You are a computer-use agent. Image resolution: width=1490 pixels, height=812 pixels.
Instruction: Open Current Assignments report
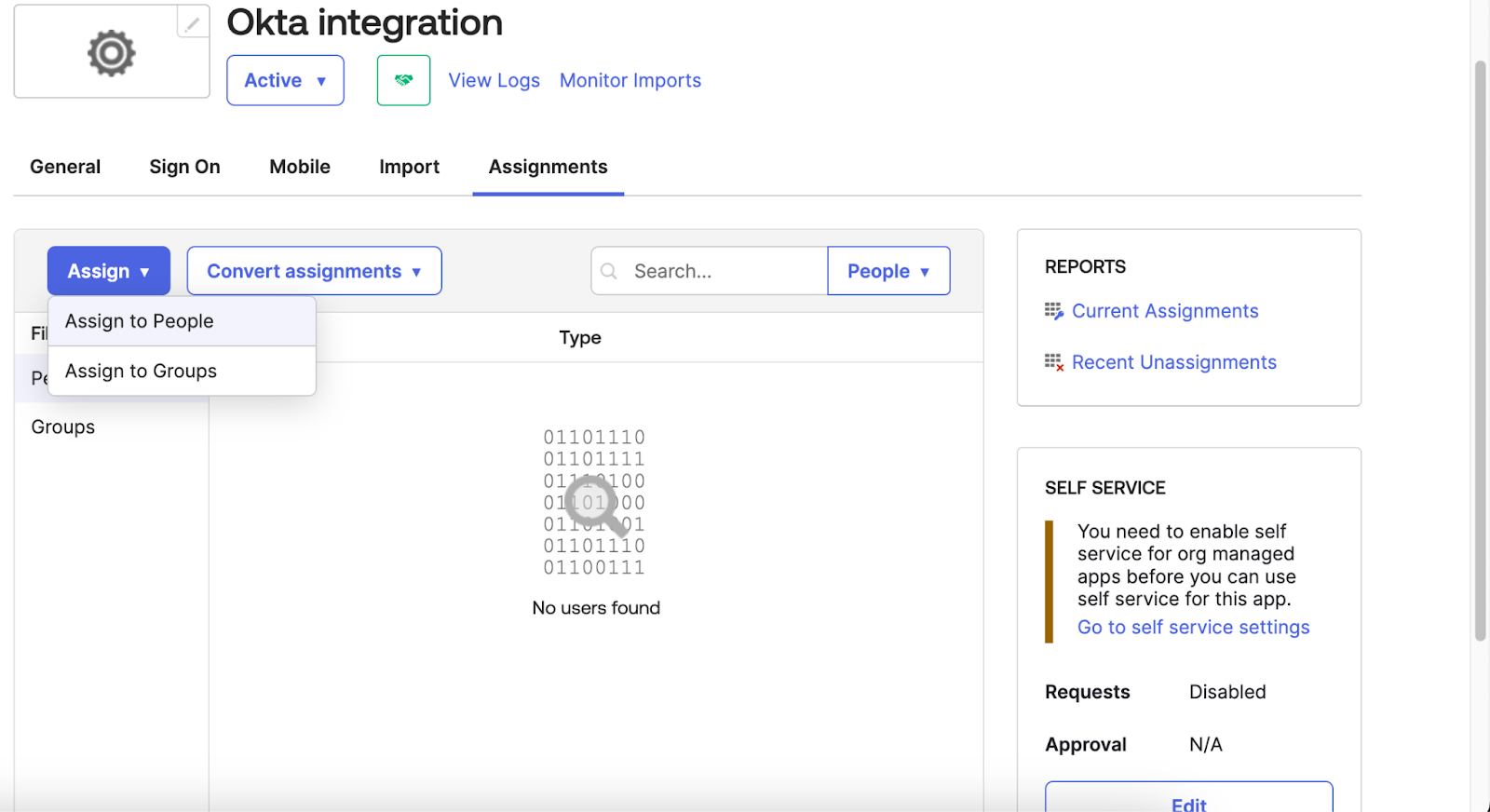click(x=1165, y=311)
